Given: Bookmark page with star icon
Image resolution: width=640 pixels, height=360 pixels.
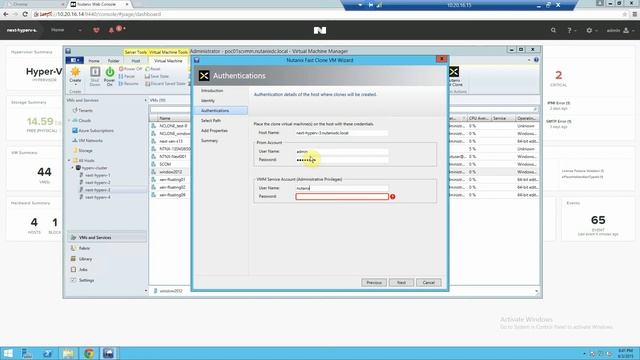Looking at the screenshot, I should [x=624, y=14].
